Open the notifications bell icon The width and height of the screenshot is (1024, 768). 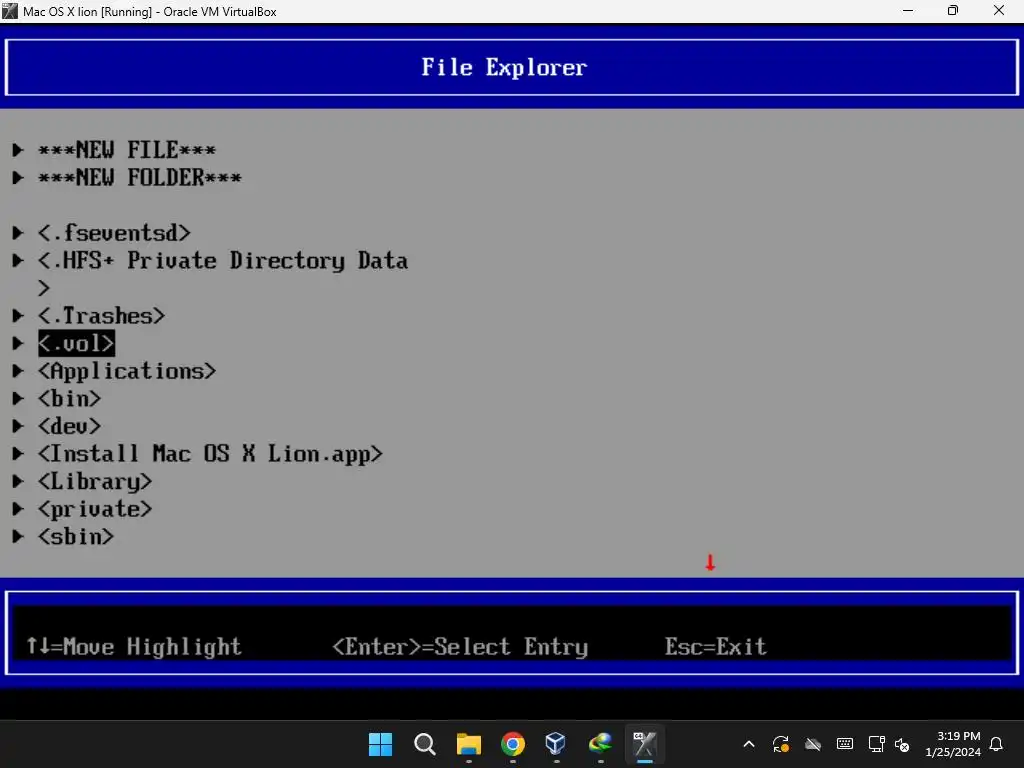tap(997, 744)
